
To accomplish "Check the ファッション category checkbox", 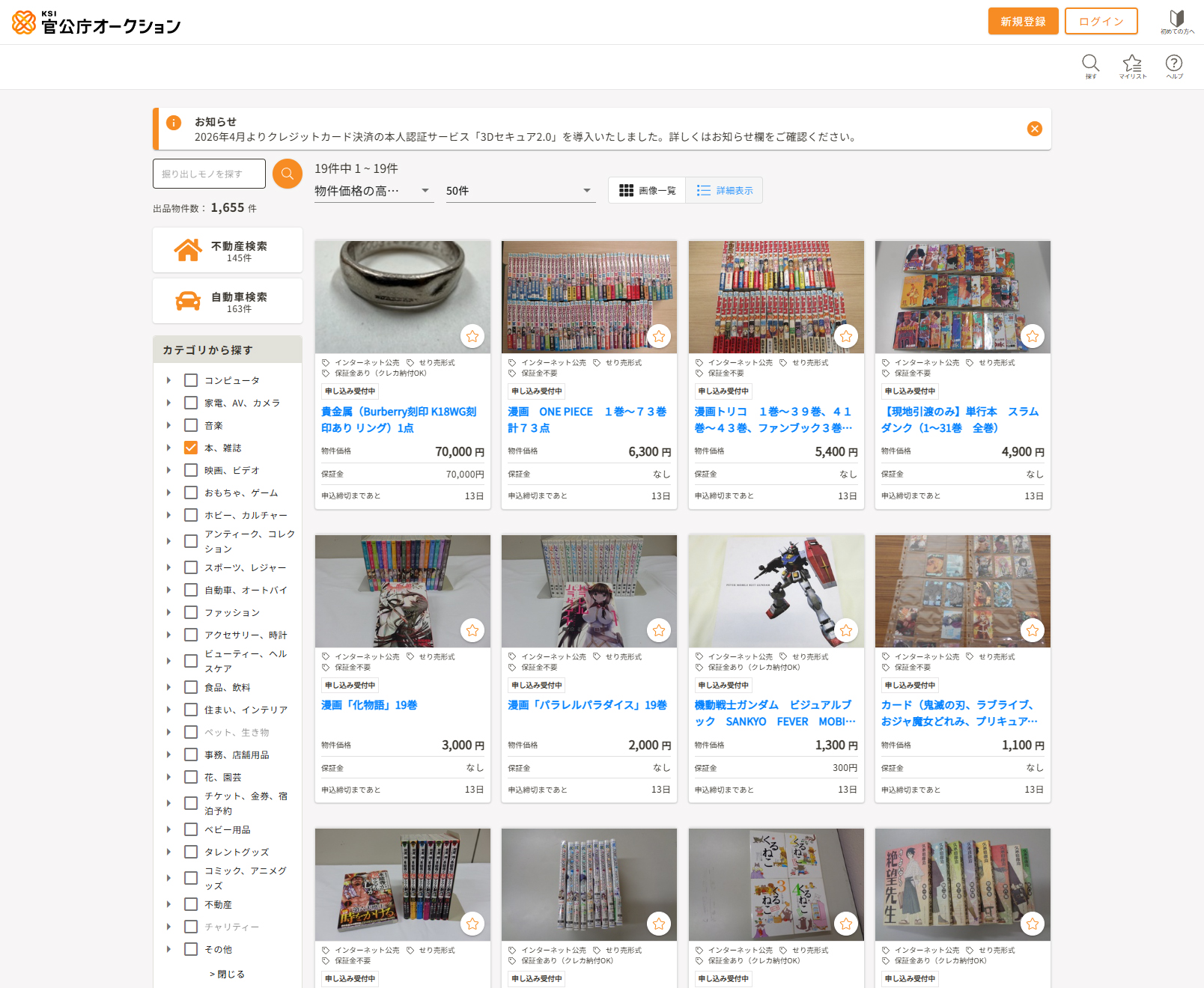I will coord(191,612).
